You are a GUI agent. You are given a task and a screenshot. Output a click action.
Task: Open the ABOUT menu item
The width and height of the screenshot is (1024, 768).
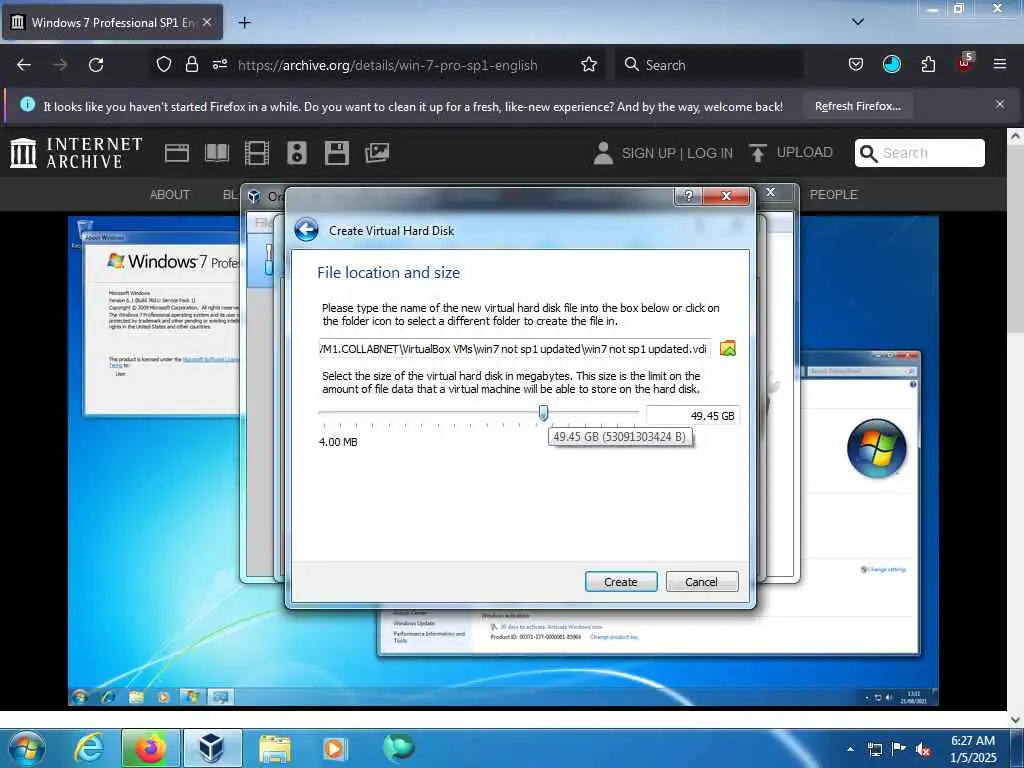[170, 195]
